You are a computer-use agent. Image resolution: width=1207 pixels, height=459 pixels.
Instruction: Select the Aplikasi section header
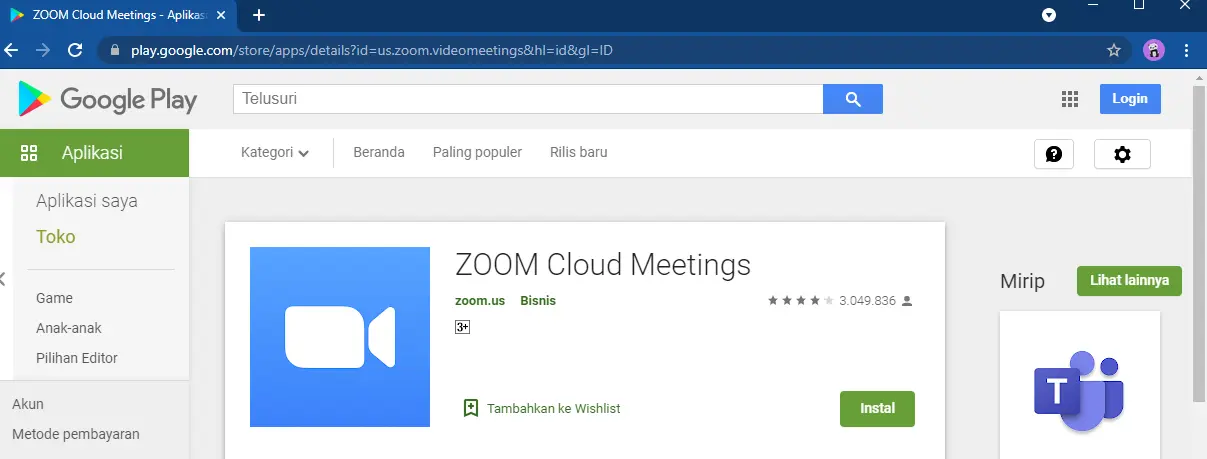click(94, 153)
